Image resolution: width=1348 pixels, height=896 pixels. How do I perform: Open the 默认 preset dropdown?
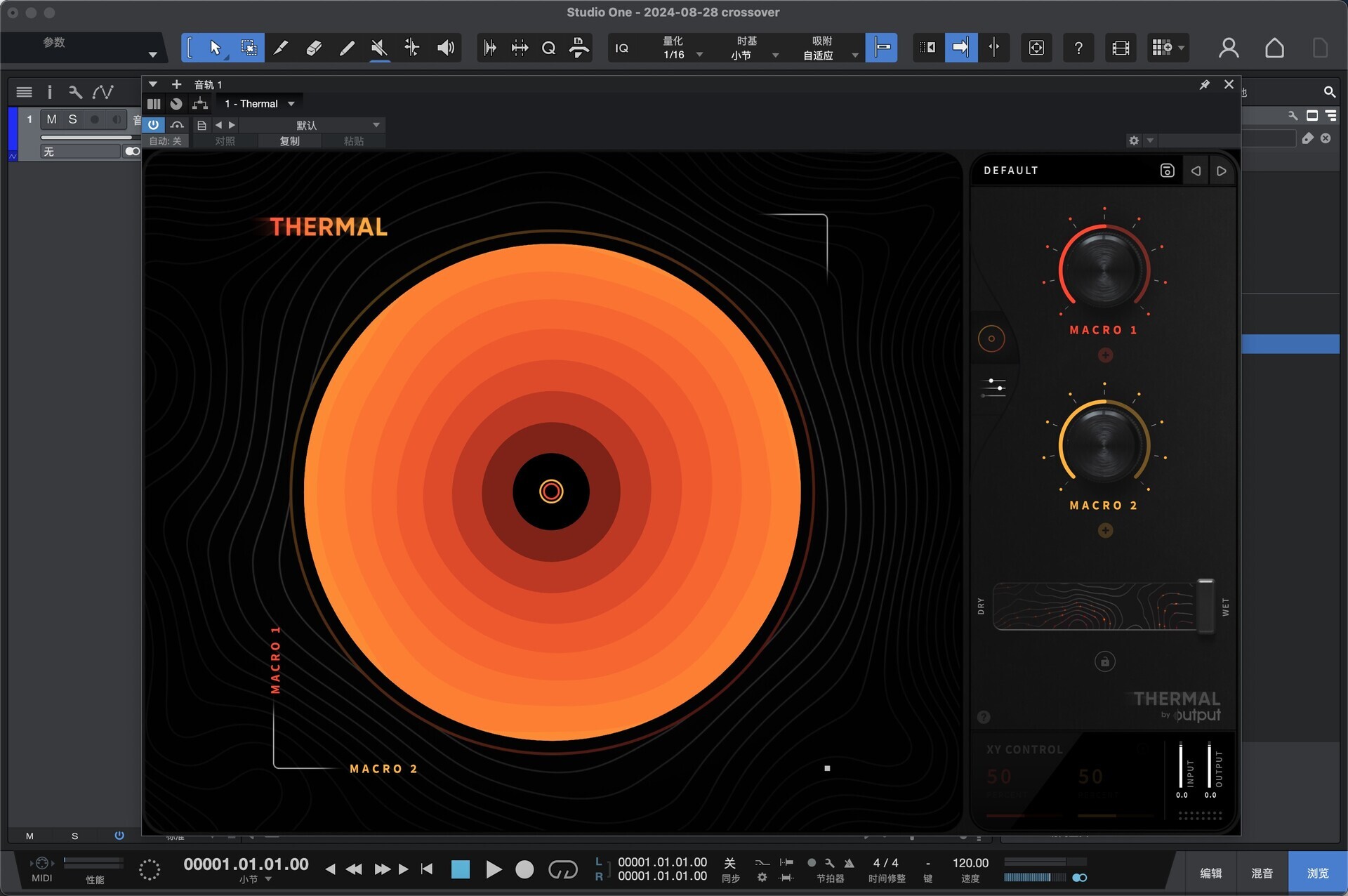click(x=312, y=125)
